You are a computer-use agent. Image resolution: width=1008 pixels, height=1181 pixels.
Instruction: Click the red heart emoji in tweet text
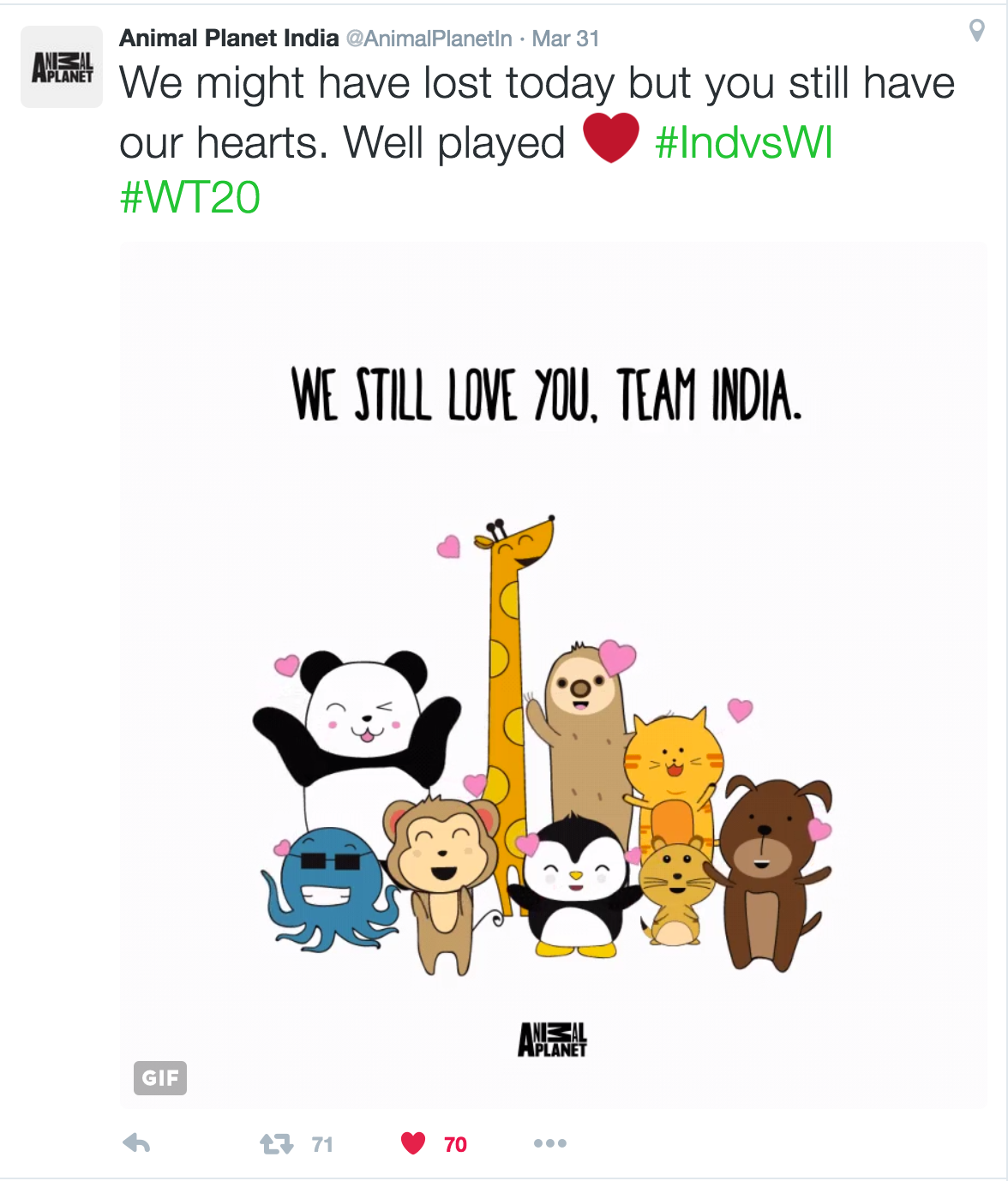click(x=610, y=138)
